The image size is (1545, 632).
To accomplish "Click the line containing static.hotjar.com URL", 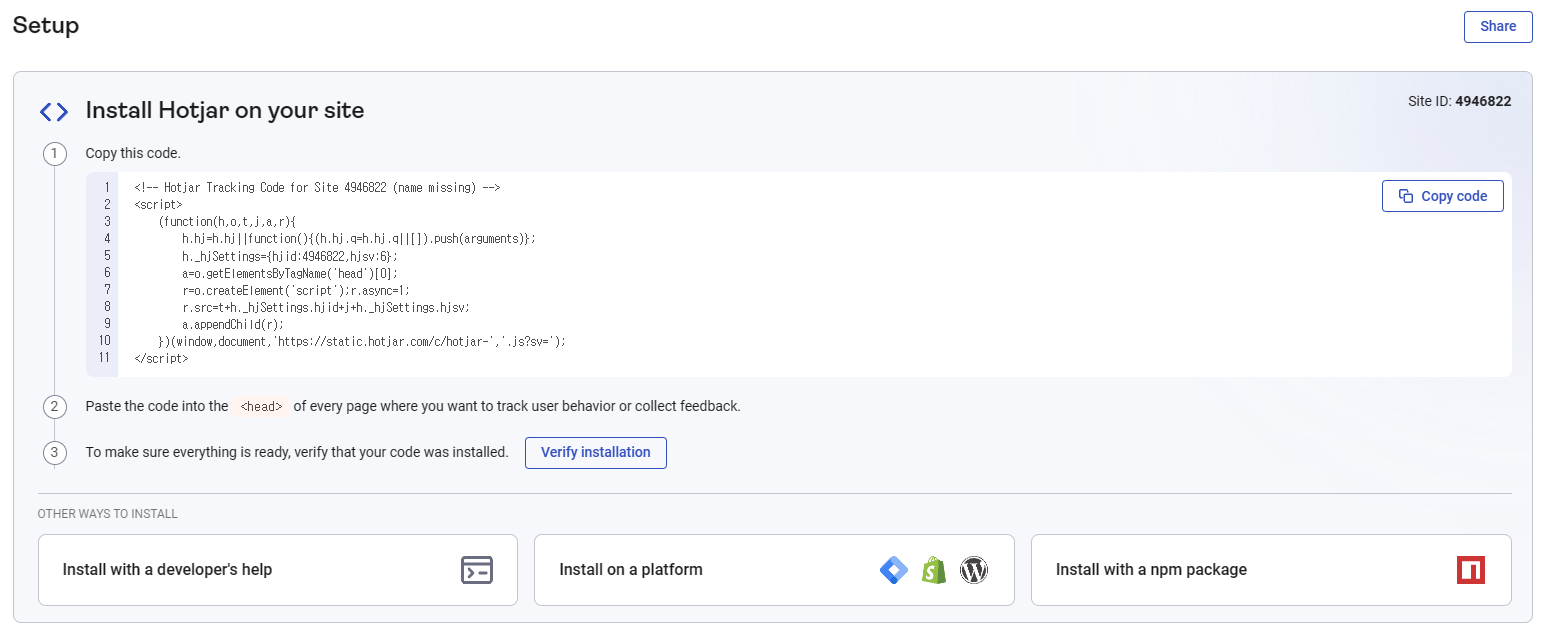I will (362, 340).
